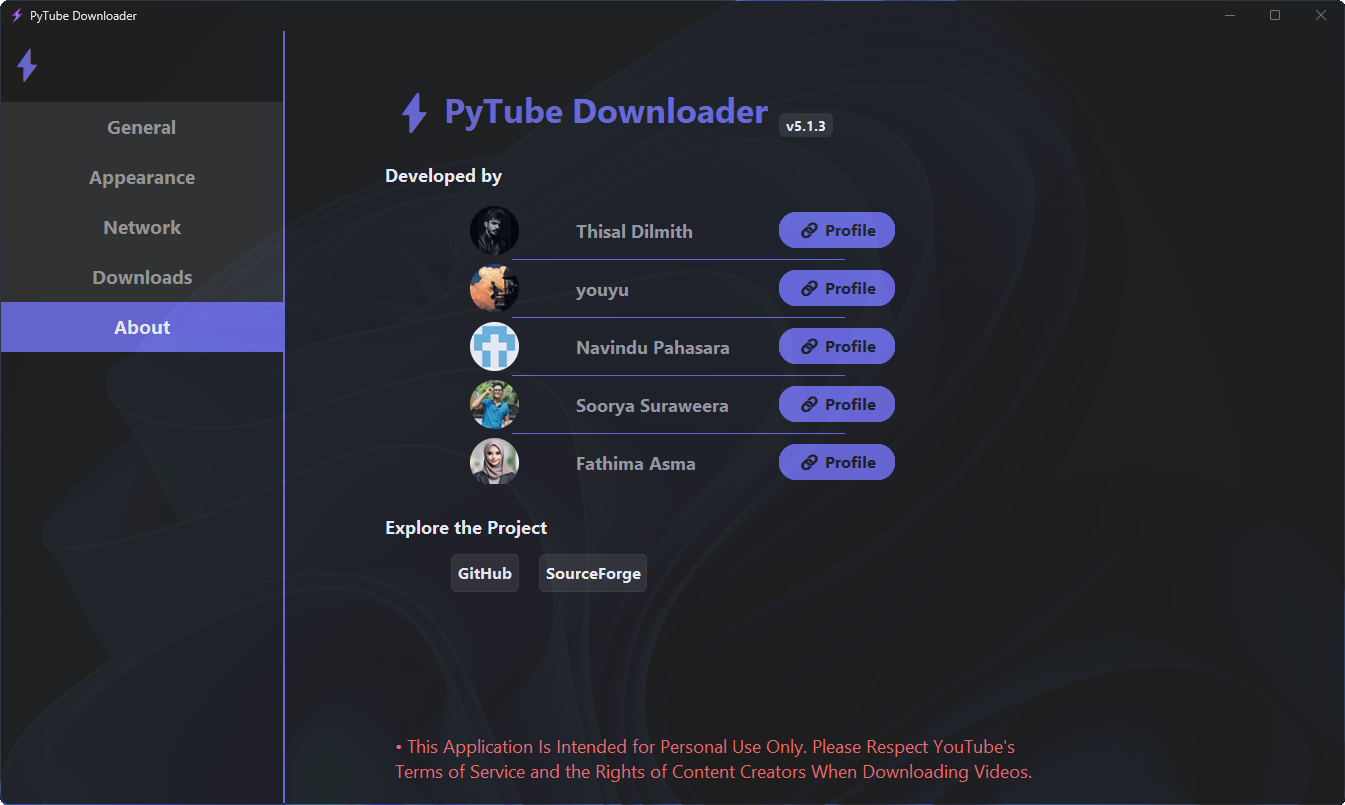Open the General settings tab
1345x805 pixels.
142,127
